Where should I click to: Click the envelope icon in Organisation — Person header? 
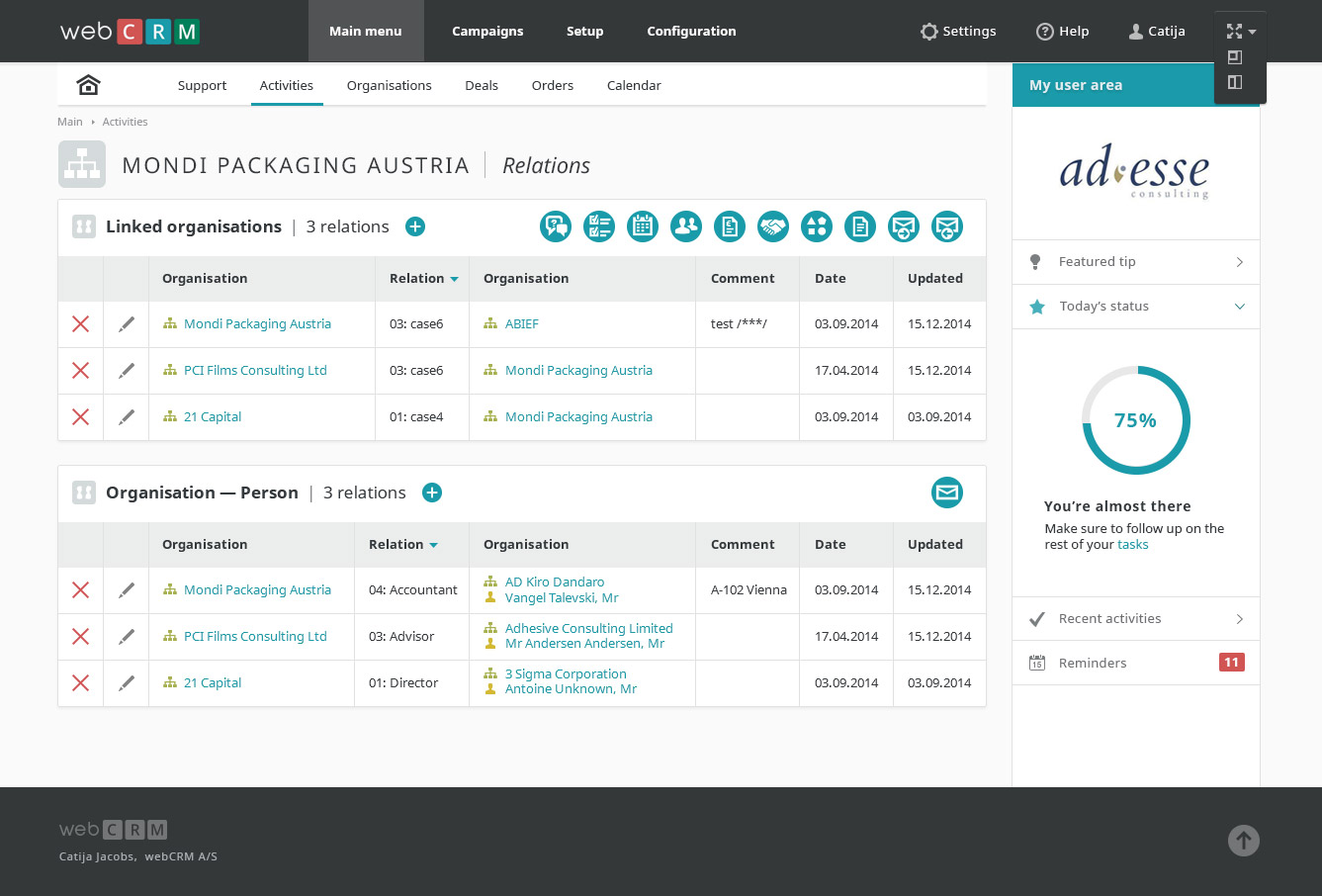pos(947,493)
